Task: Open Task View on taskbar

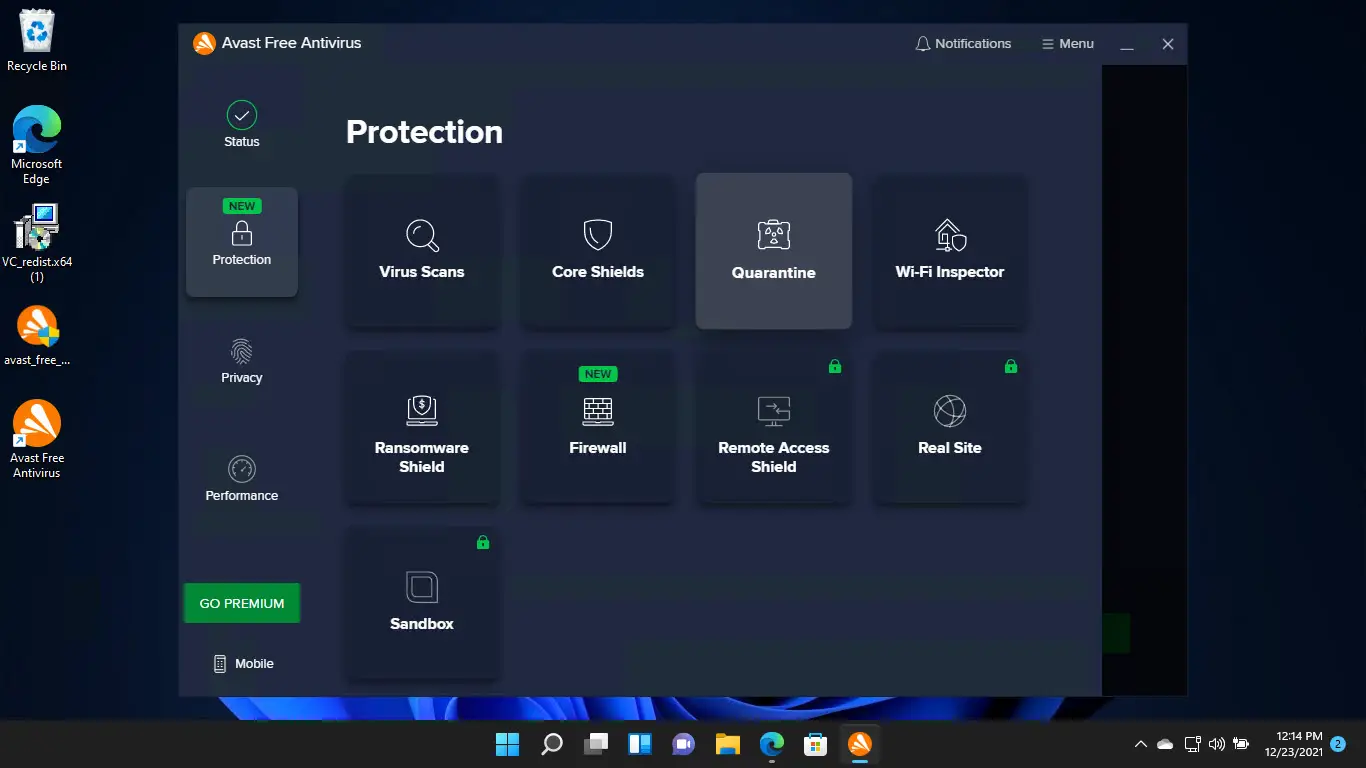Action: click(x=596, y=744)
